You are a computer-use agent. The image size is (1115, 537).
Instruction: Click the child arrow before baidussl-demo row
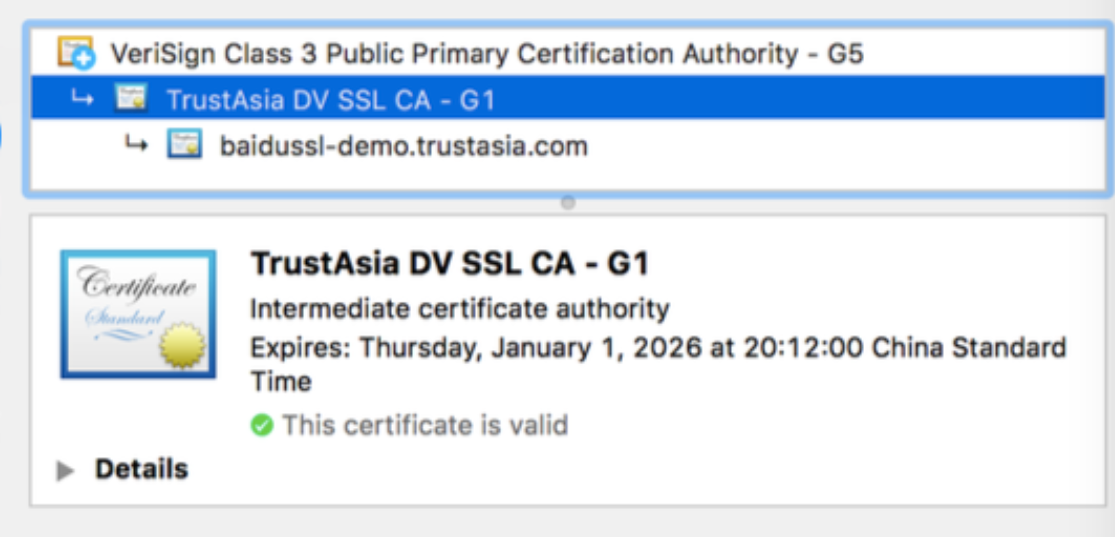pyautogui.click(x=135, y=145)
